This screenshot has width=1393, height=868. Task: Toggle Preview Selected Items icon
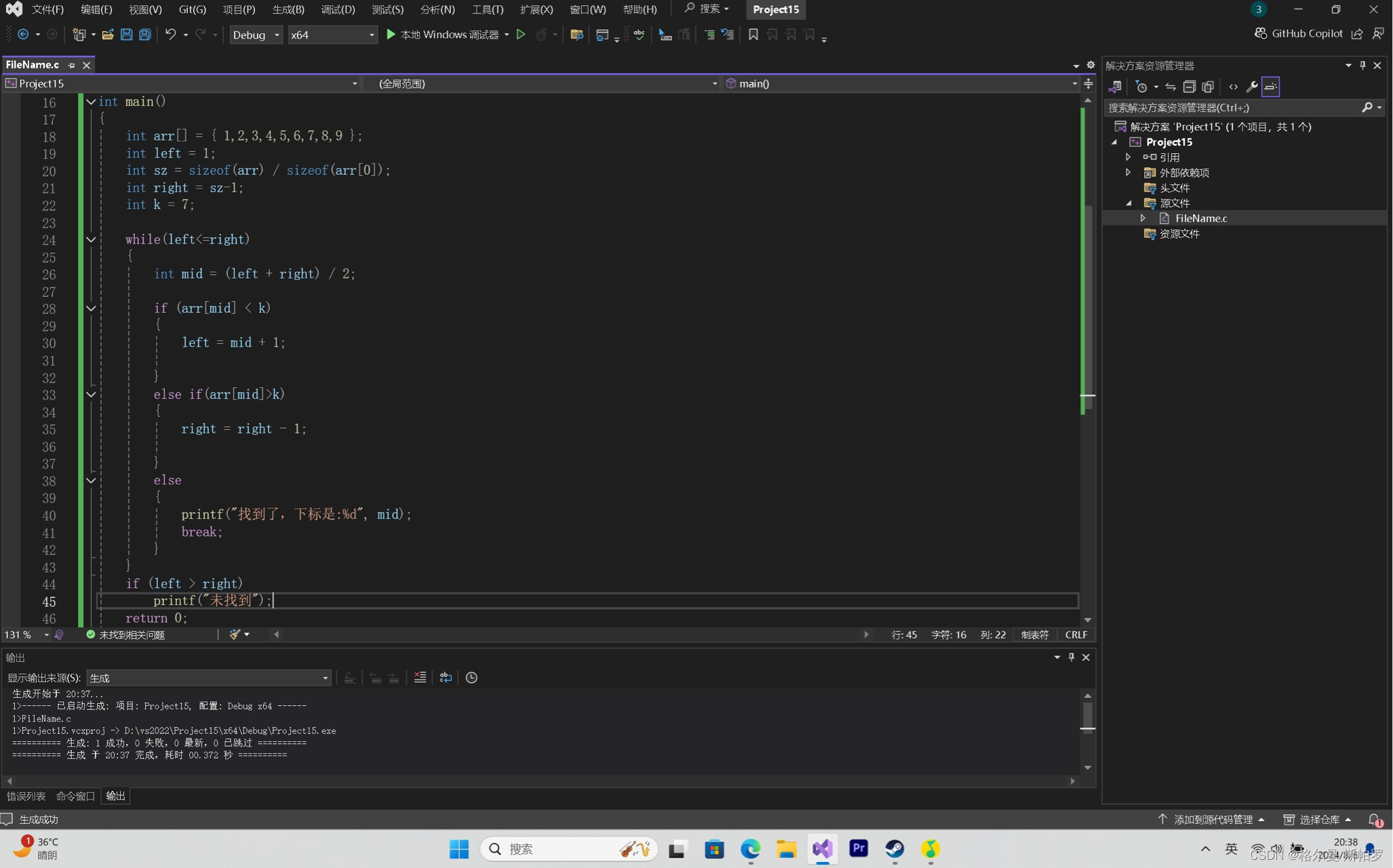pyautogui.click(x=1270, y=87)
